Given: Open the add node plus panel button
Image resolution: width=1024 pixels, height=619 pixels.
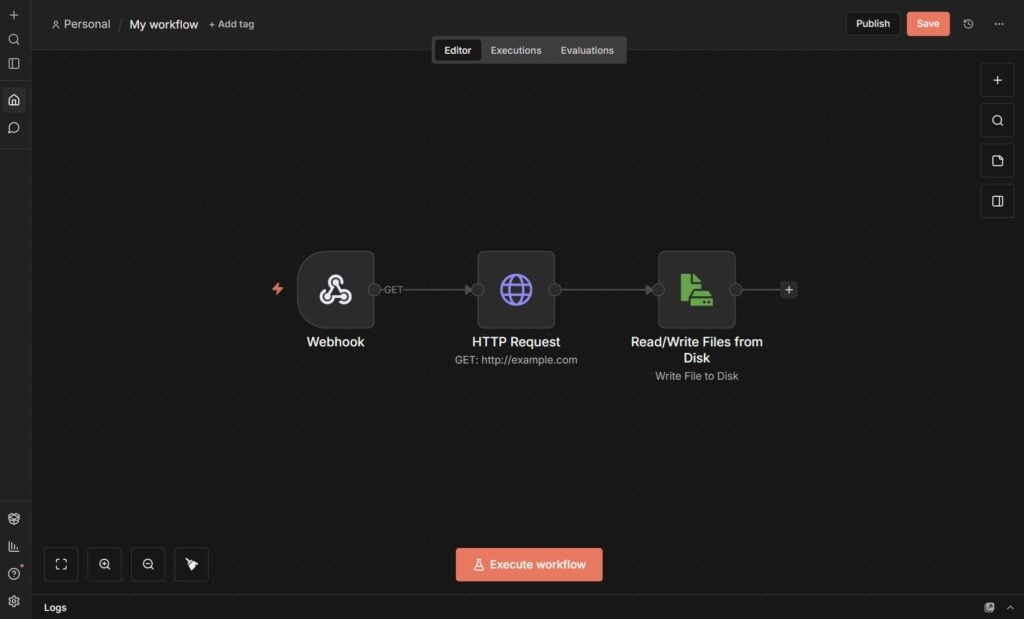Looking at the screenshot, I should coord(997,80).
